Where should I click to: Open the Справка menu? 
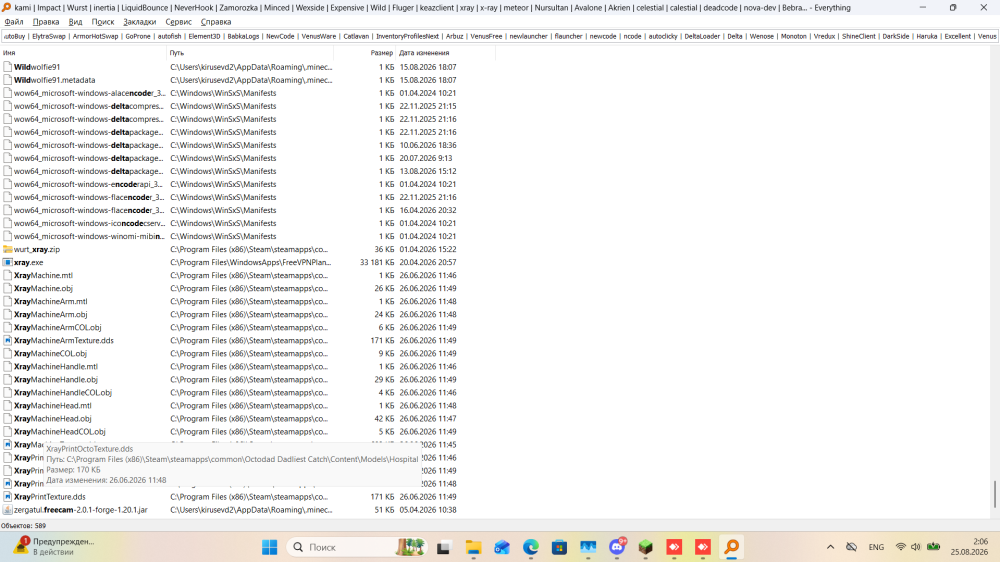(x=216, y=22)
